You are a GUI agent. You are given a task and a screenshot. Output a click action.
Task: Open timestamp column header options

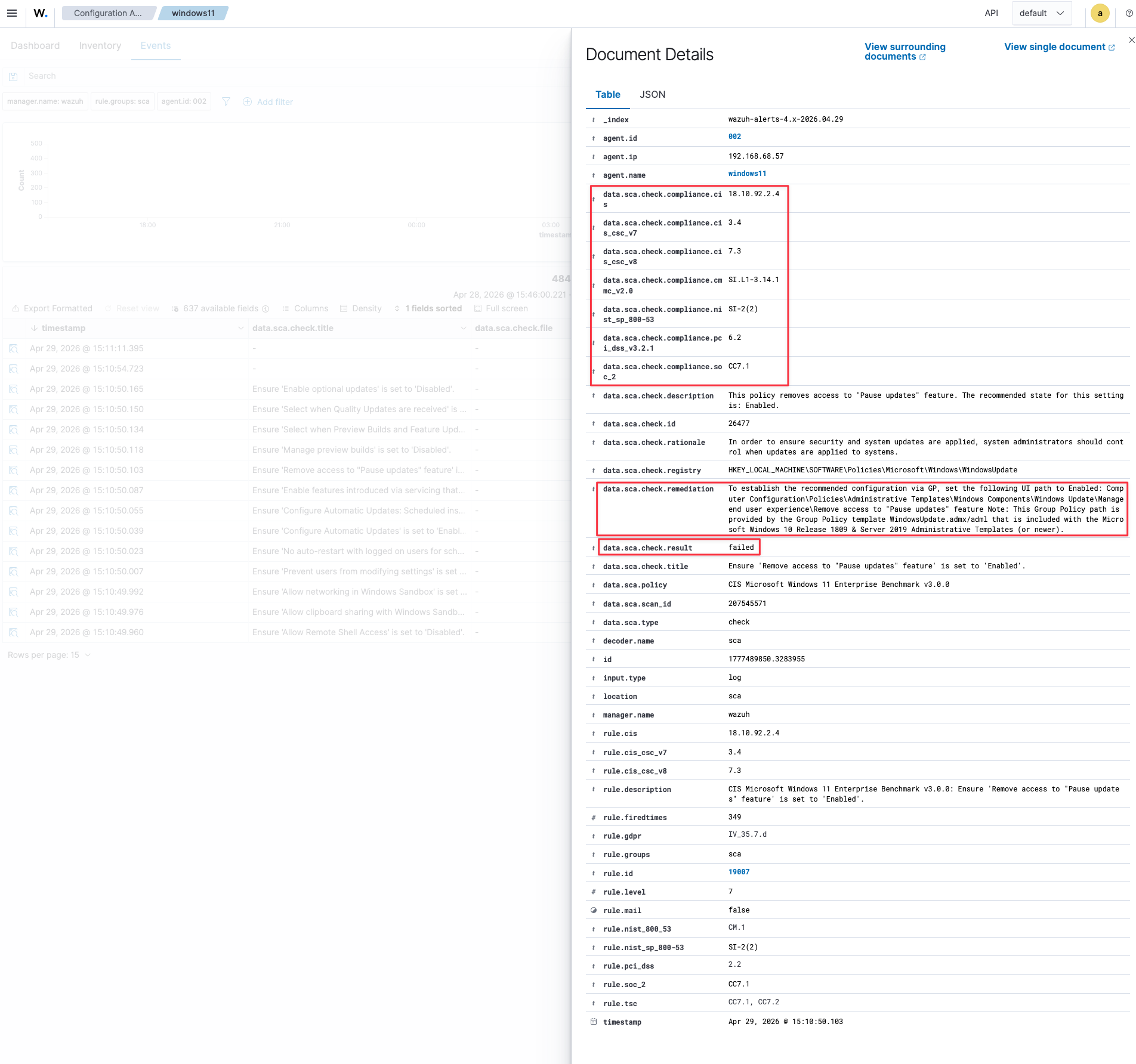(240, 328)
